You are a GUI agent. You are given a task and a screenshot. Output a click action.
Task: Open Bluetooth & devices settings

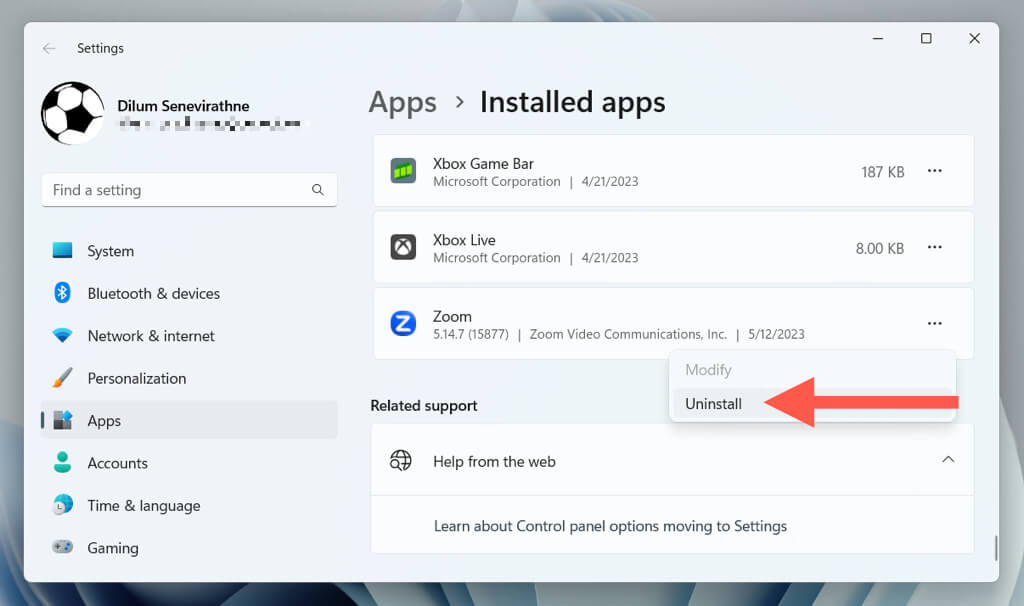tap(189, 293)
